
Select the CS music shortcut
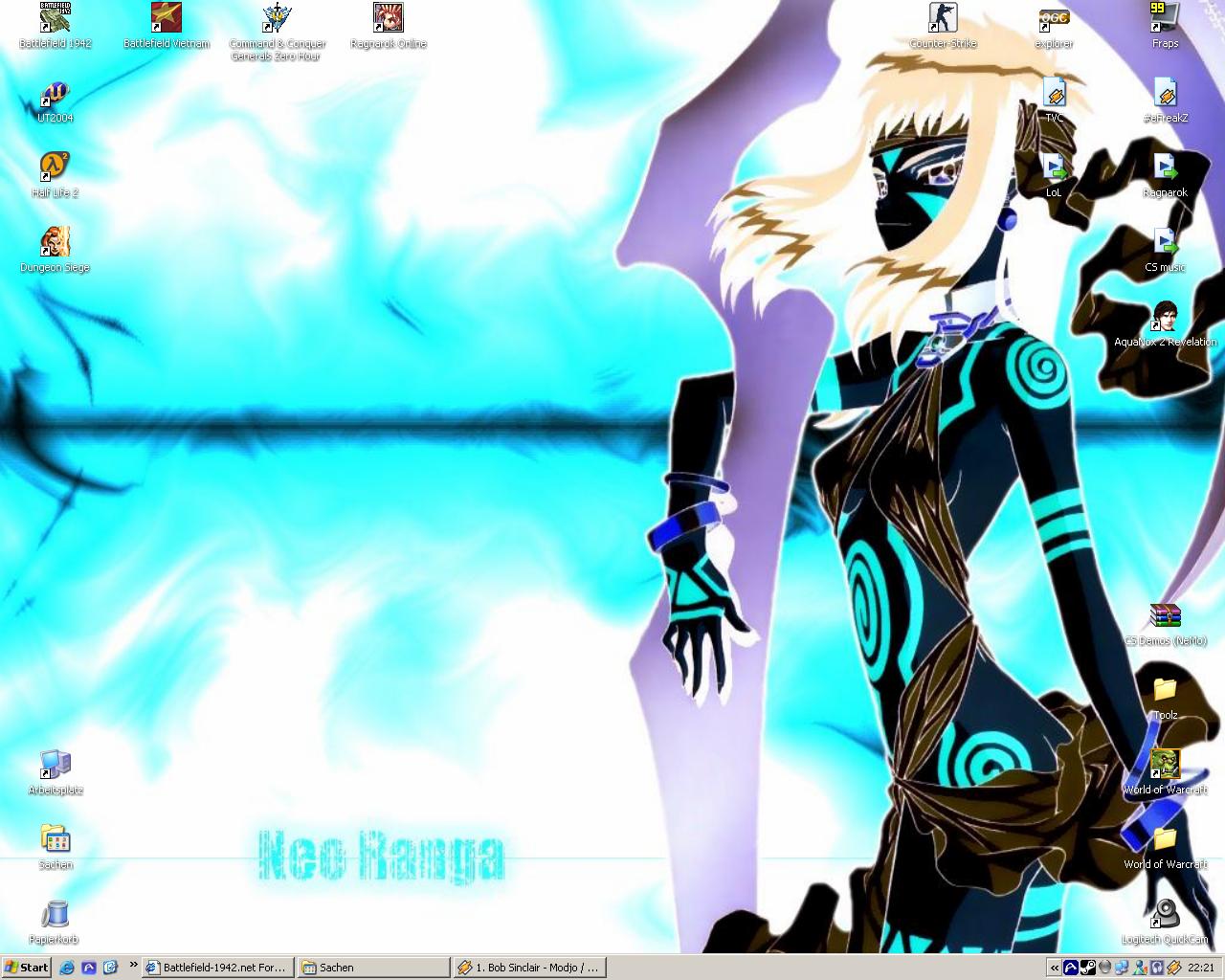[x=1165, y=250]
